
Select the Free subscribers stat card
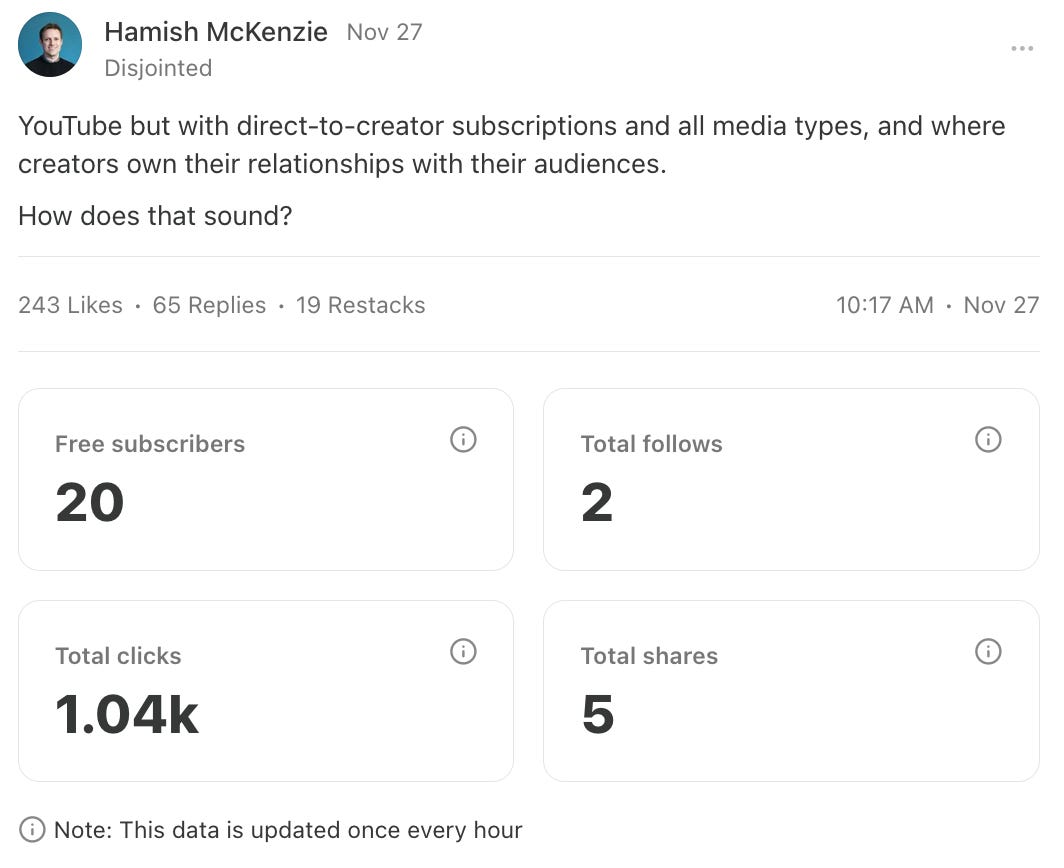tap(265, 478)
